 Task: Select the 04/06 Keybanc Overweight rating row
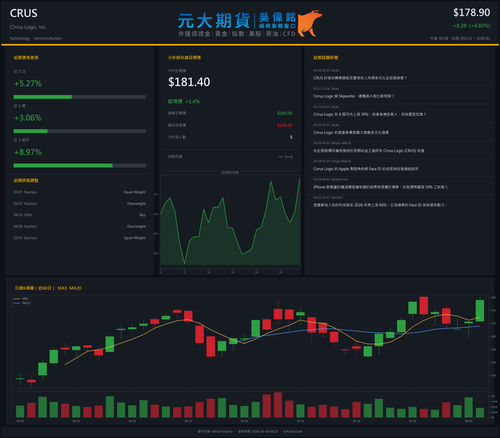click(80, 226)
